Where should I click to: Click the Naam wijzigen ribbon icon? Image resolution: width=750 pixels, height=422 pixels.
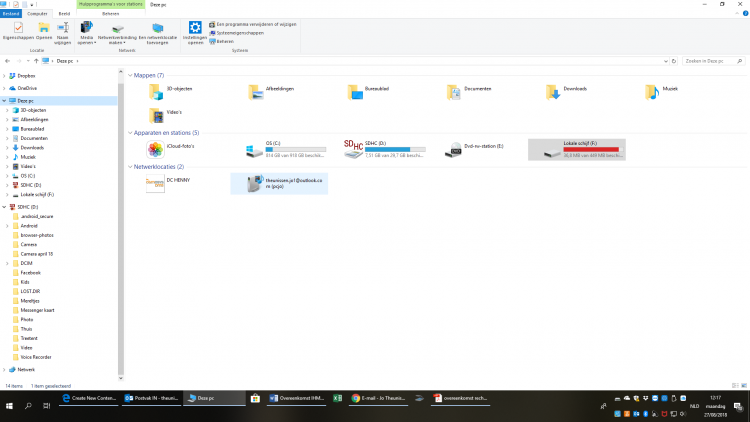[63, 32]
